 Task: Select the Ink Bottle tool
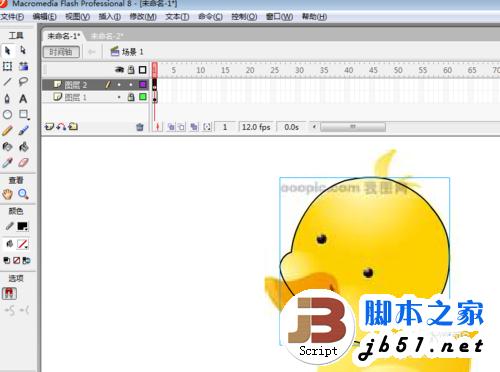(x=7, y=147)
